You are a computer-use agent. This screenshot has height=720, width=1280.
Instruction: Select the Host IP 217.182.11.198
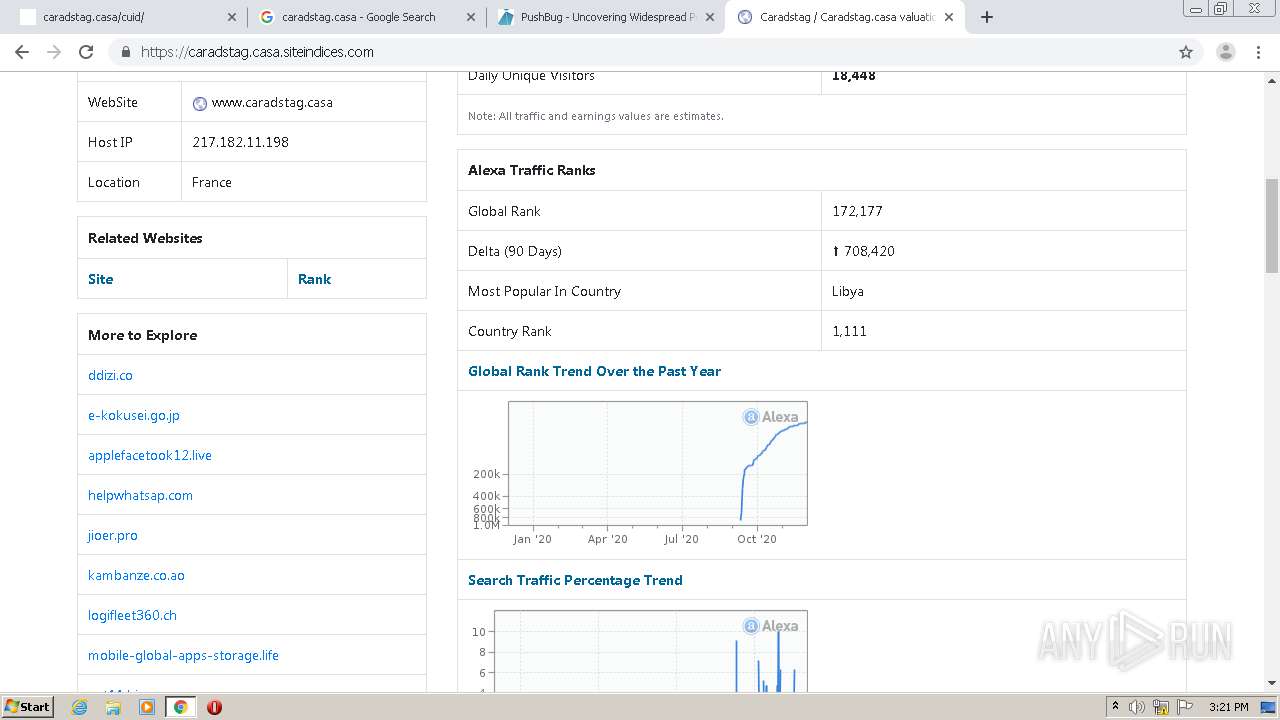coord(240,142)
